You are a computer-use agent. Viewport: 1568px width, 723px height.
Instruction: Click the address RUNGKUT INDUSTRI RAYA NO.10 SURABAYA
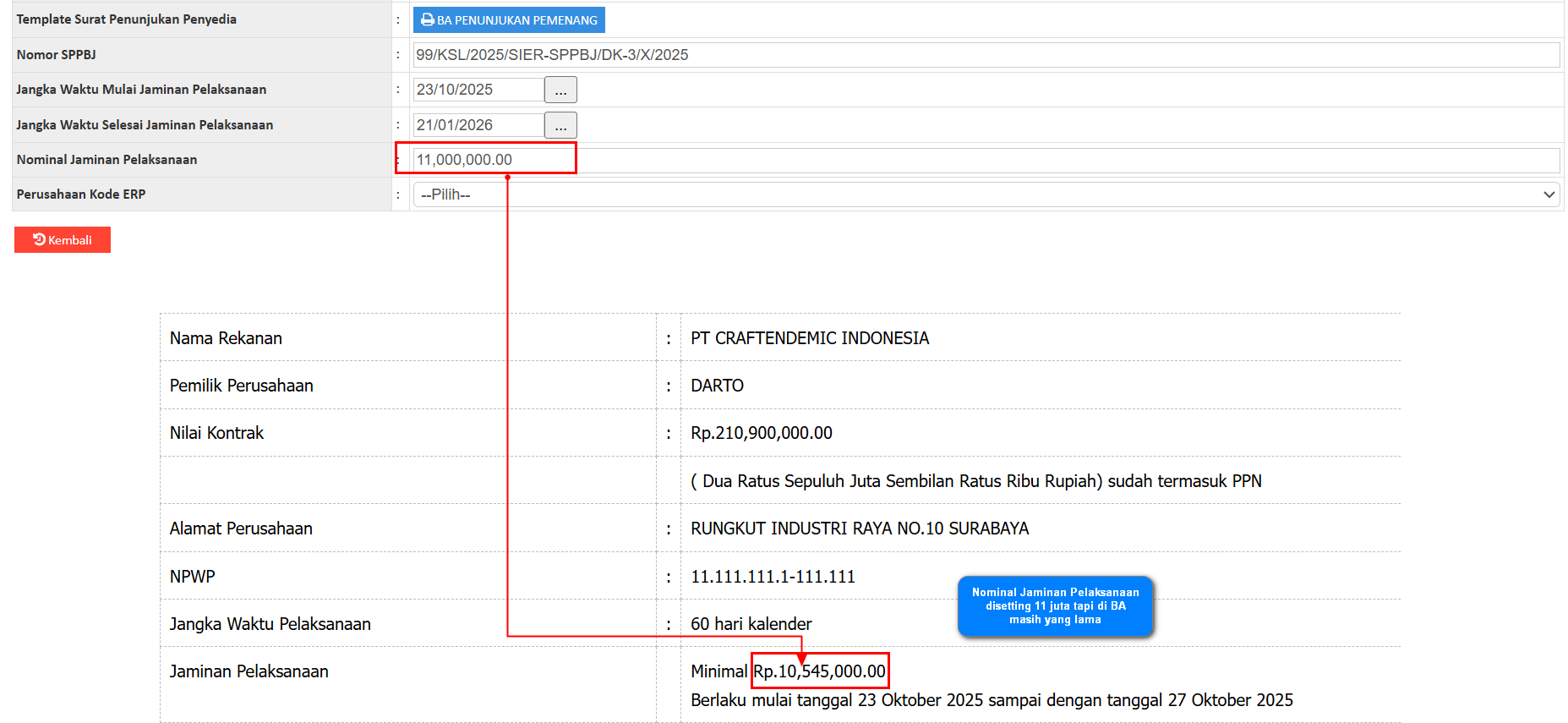(x=859, y=529)
